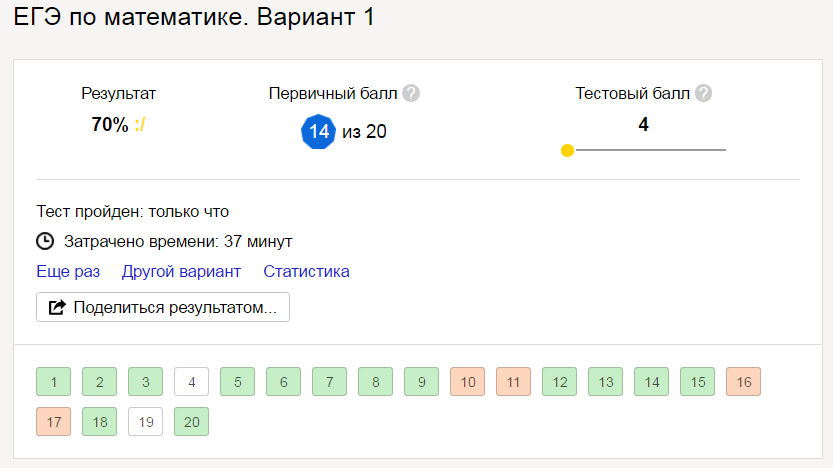Click the clock icon beside Затрачено времени

click(x=45, y=242)
